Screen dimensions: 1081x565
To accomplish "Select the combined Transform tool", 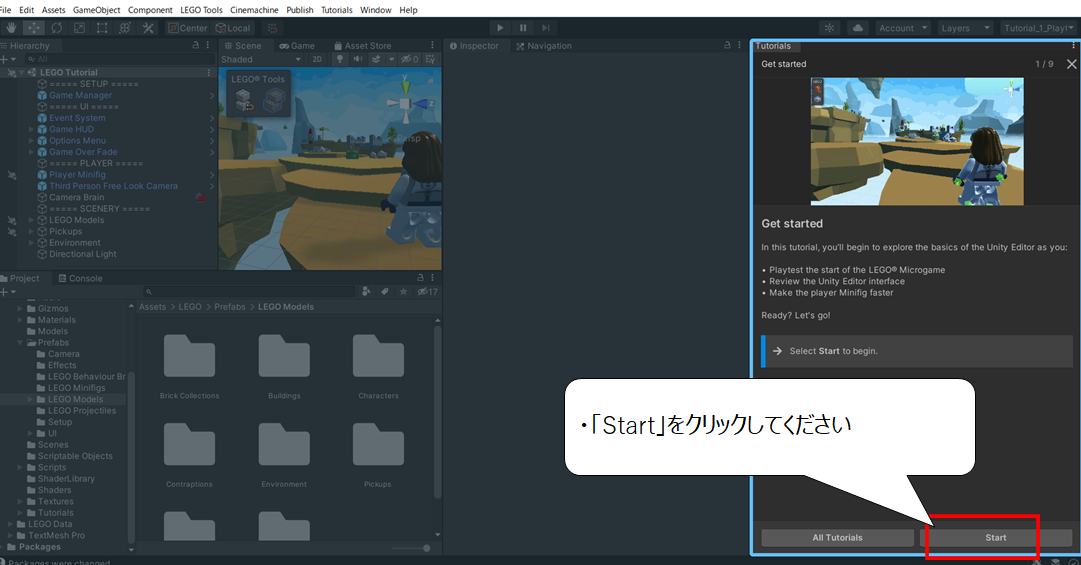I will (x=125, y=28).
